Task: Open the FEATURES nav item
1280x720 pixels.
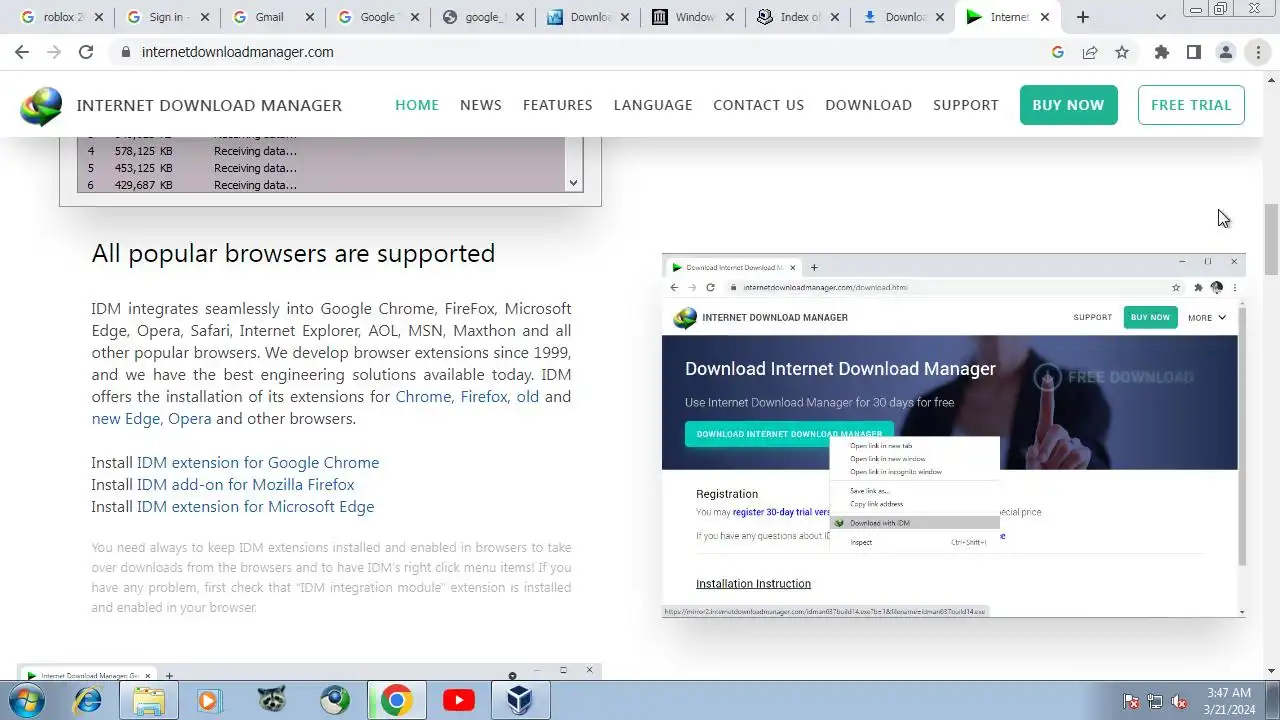Action: (558, 105)
